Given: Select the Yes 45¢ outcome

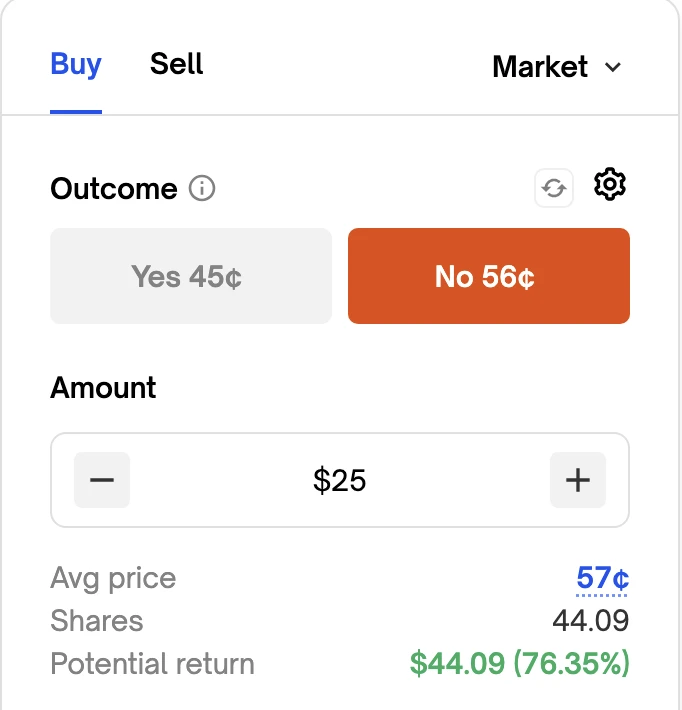Looking at the screenshot, I should click(x=190, y=276).
